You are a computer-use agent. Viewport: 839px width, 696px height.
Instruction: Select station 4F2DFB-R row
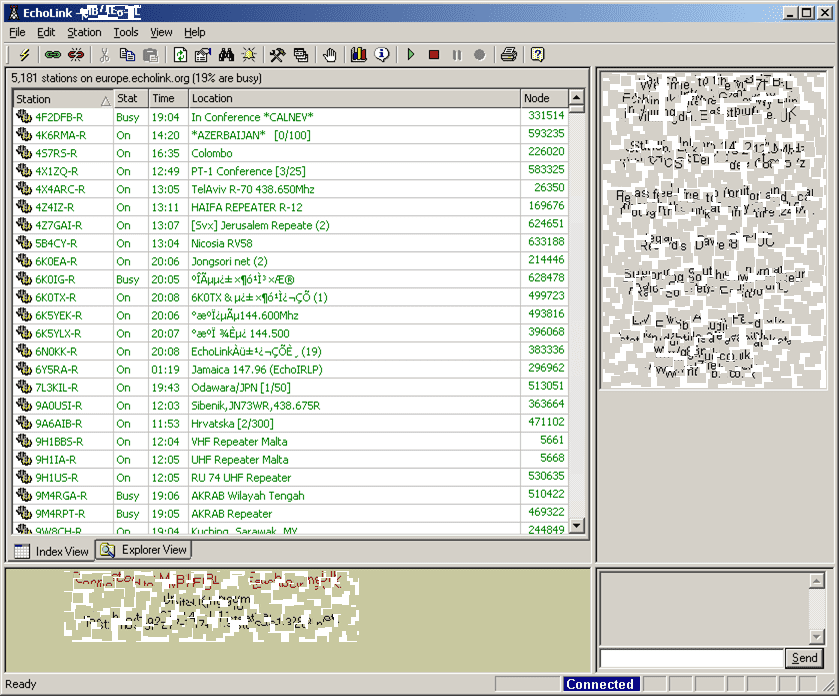tap(291, 117)
